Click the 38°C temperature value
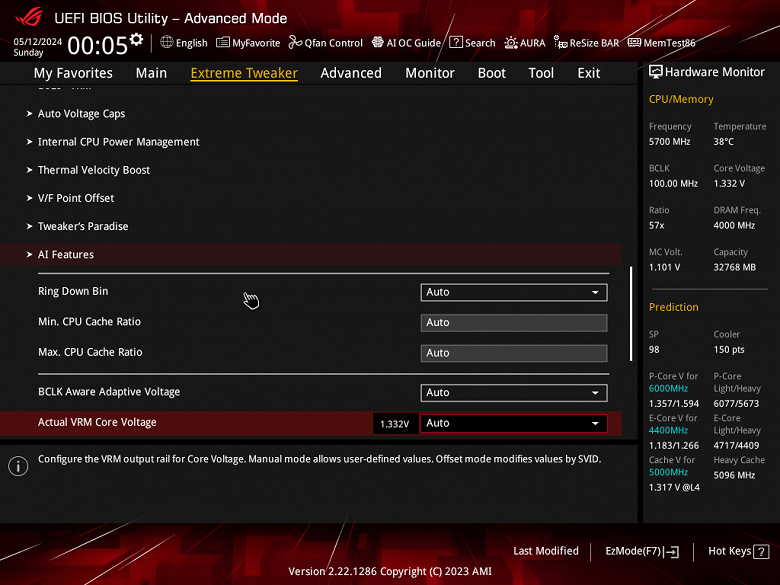 tap(724, 142)
